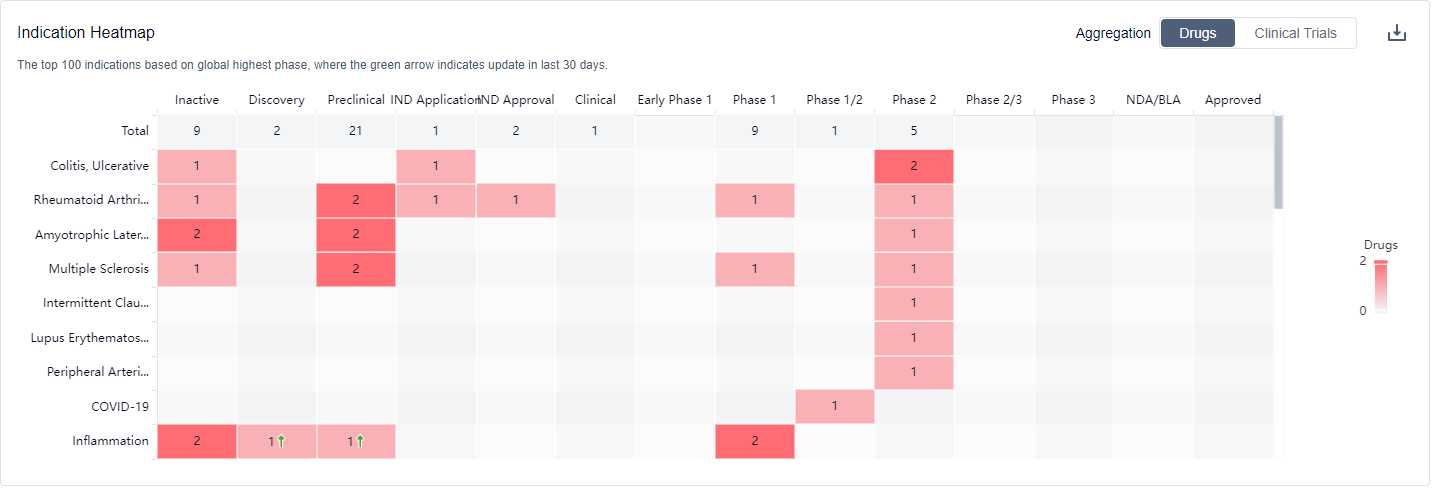Click green arrow in Inflammation Preclinical cell
The image size is (1435, 489).
click(360, 441)
